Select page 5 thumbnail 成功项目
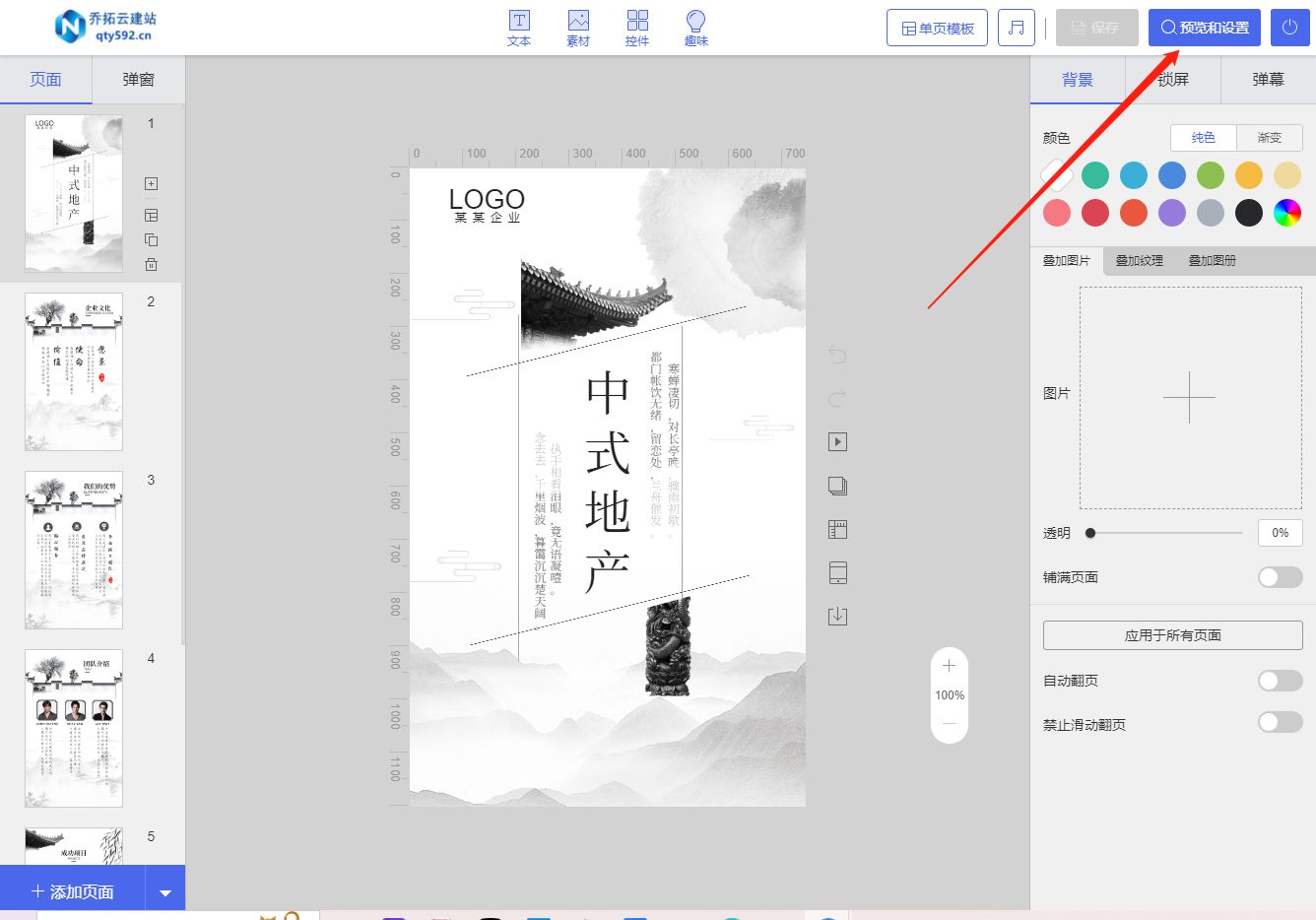 click(74, 846)
